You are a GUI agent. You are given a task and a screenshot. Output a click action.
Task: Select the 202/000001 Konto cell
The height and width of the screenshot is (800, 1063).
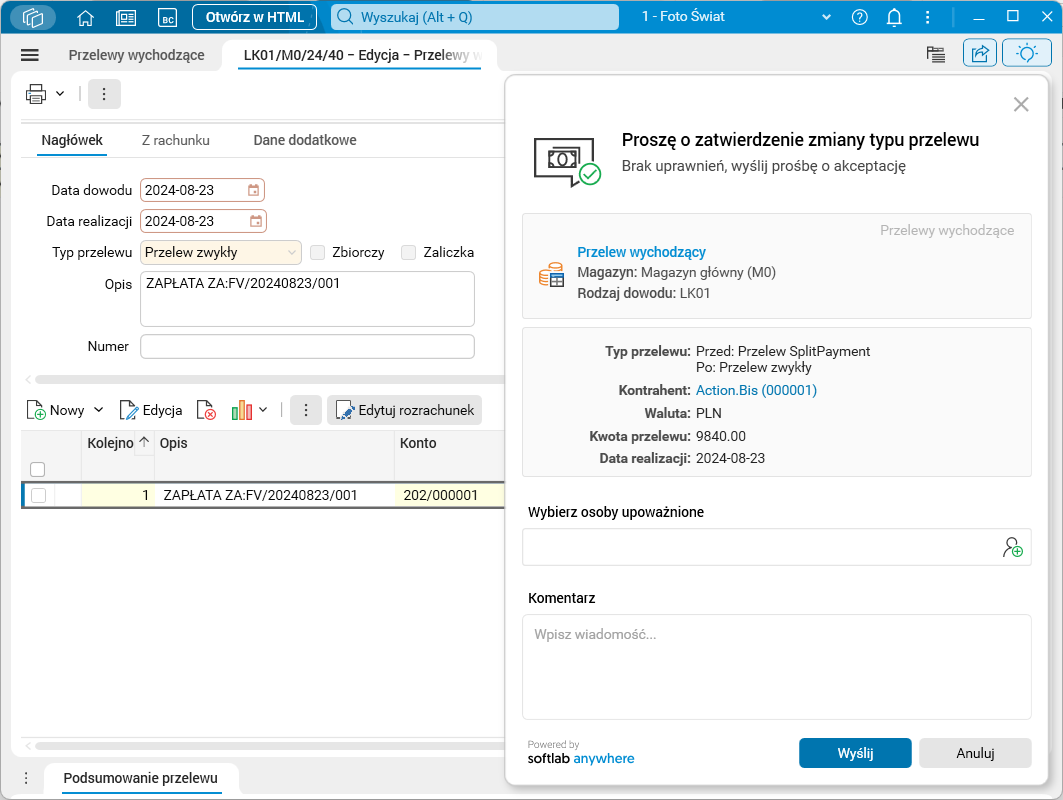coord(449,495)
